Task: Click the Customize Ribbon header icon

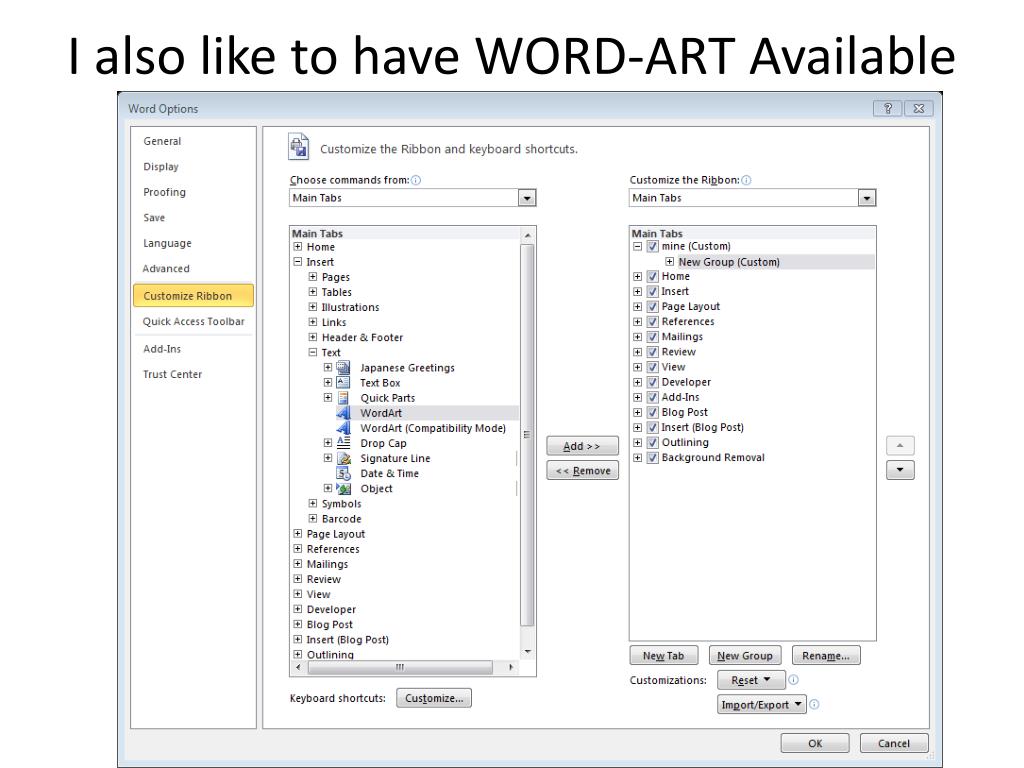Action: 298,146
